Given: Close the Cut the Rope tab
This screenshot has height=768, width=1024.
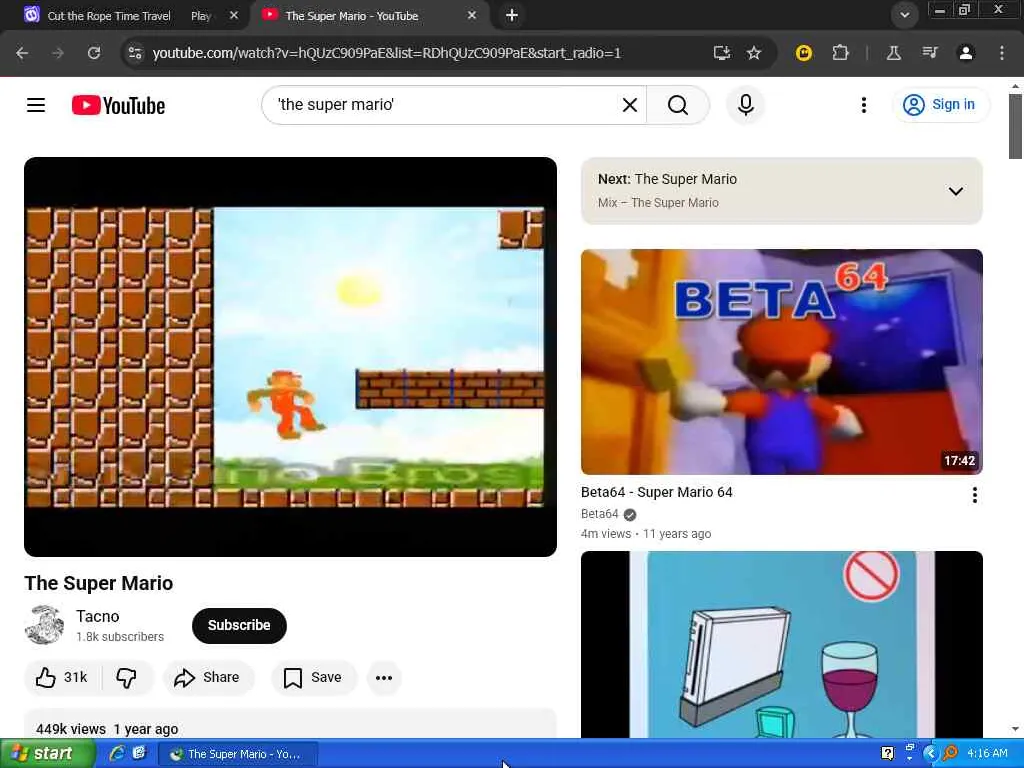Looking at the screenshot, I should point(234,15).
